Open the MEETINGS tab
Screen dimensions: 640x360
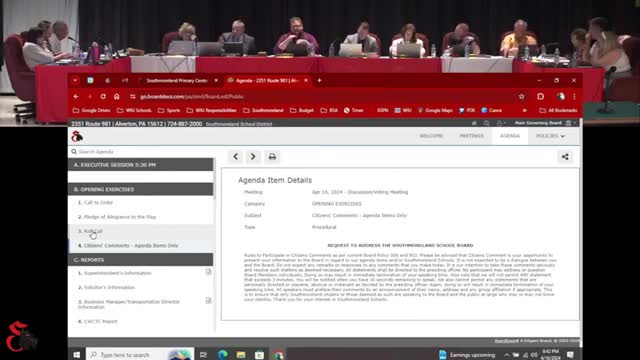pyautogui.click(x=471, y=136)
